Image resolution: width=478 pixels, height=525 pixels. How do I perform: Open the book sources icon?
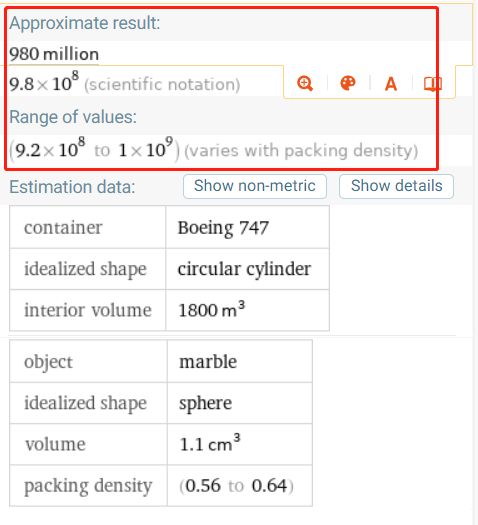(x=433, y=84)
